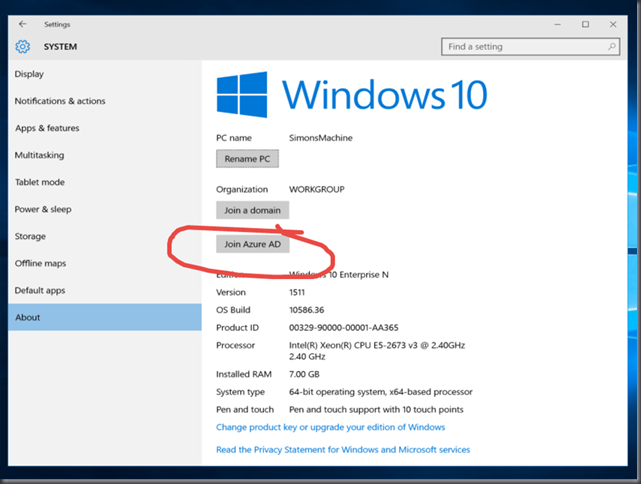Click Installed RAM value 7.00 GB
Viewport: 641px width, 484px height.
(304, 374)
